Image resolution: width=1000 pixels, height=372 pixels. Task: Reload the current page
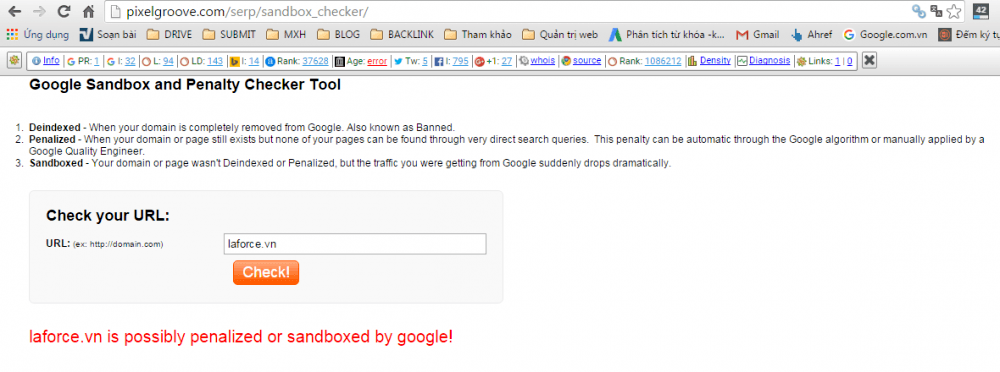click(x=64, y=11)
